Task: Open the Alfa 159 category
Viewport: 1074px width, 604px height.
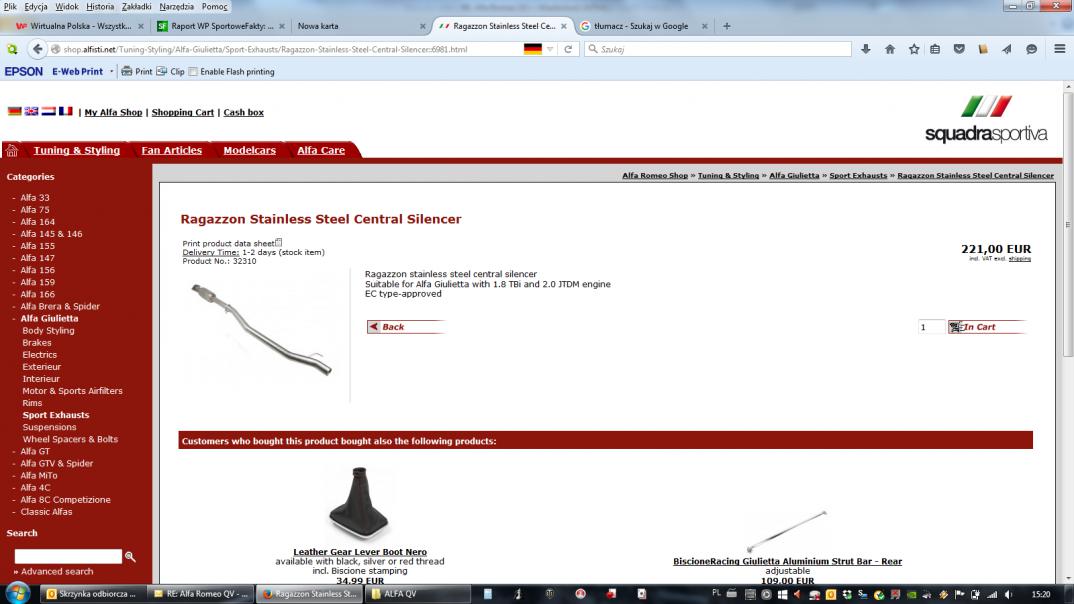Action: (x=38, y=282)
